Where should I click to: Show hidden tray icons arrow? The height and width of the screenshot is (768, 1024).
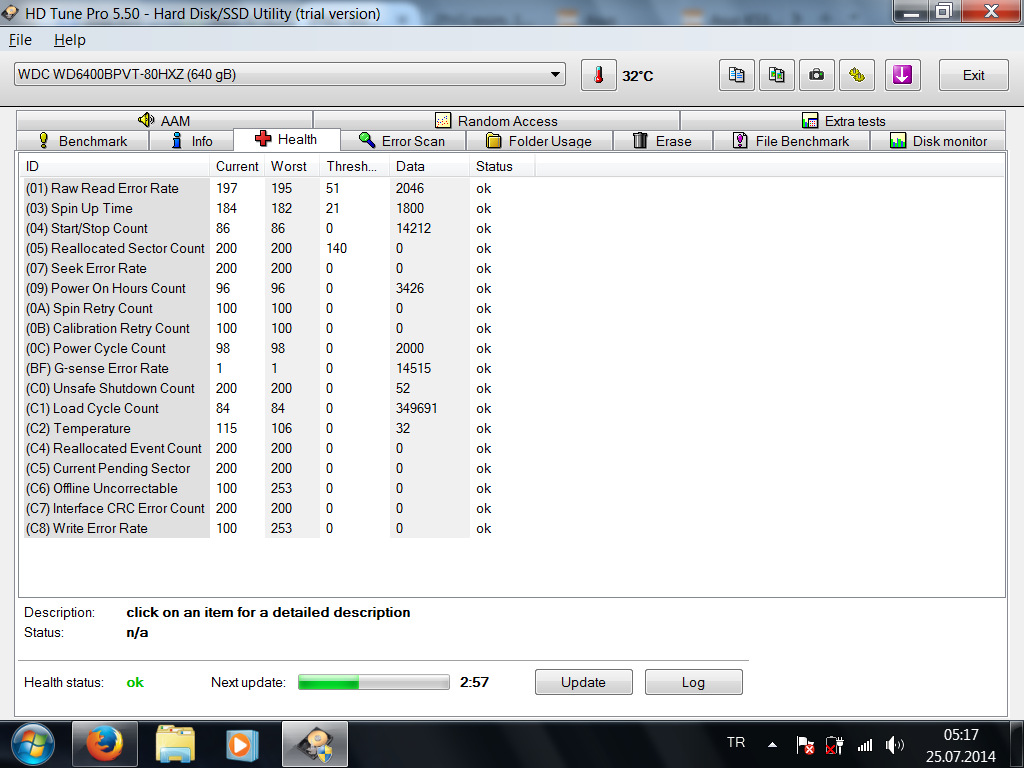click(773, 744)
